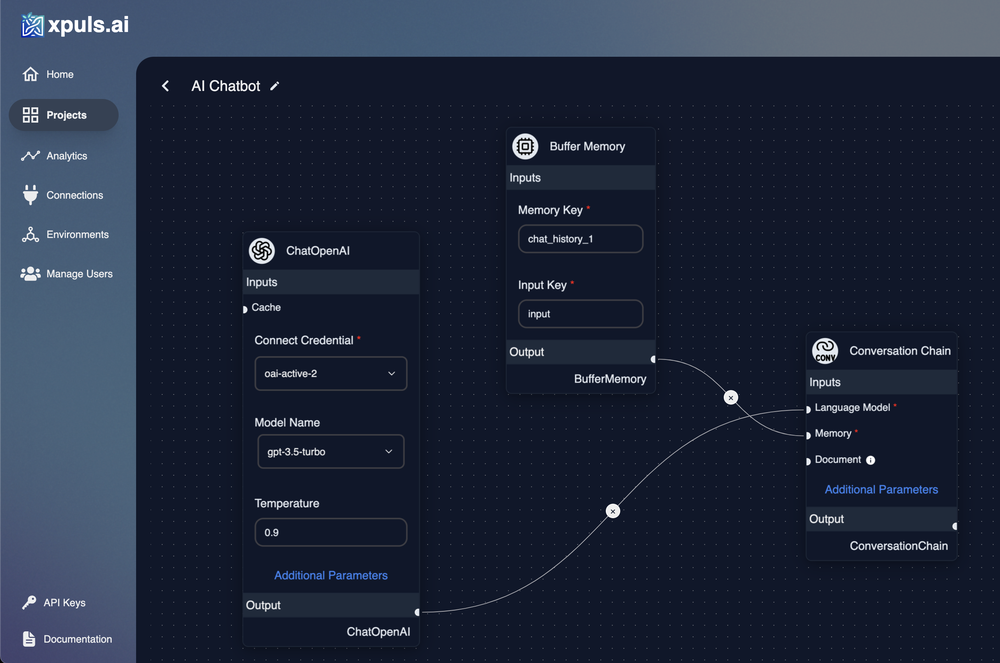Click the Home nav item

pos(58,74)
